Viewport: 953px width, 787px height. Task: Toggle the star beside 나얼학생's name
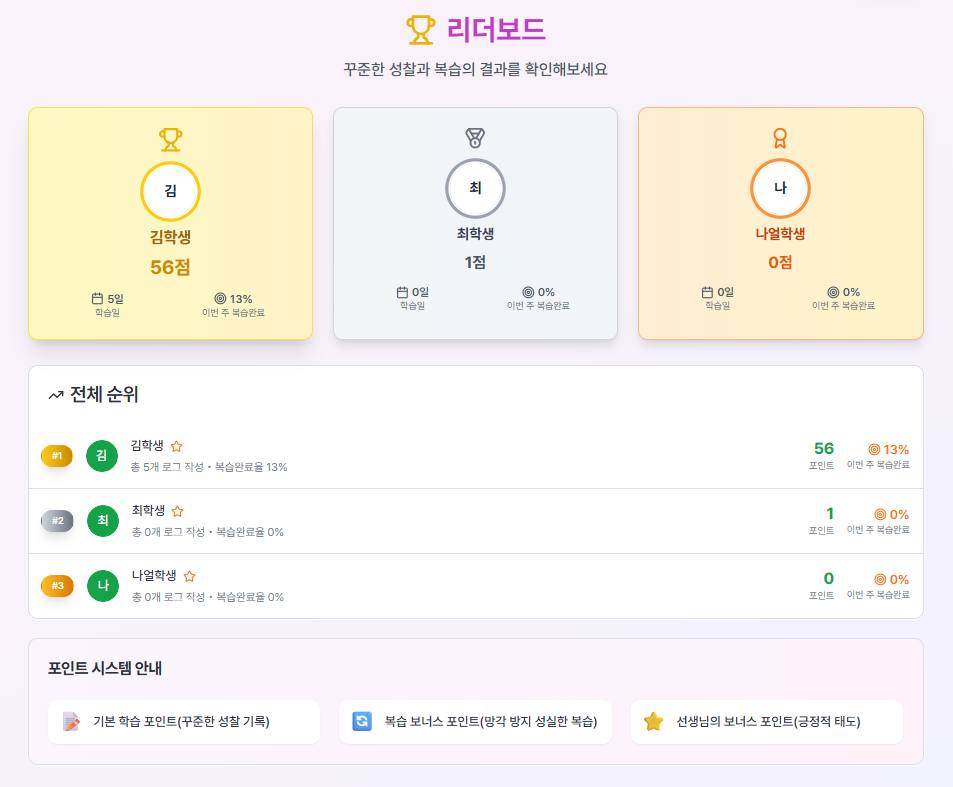pyautogui.click(x=189, y=576)
